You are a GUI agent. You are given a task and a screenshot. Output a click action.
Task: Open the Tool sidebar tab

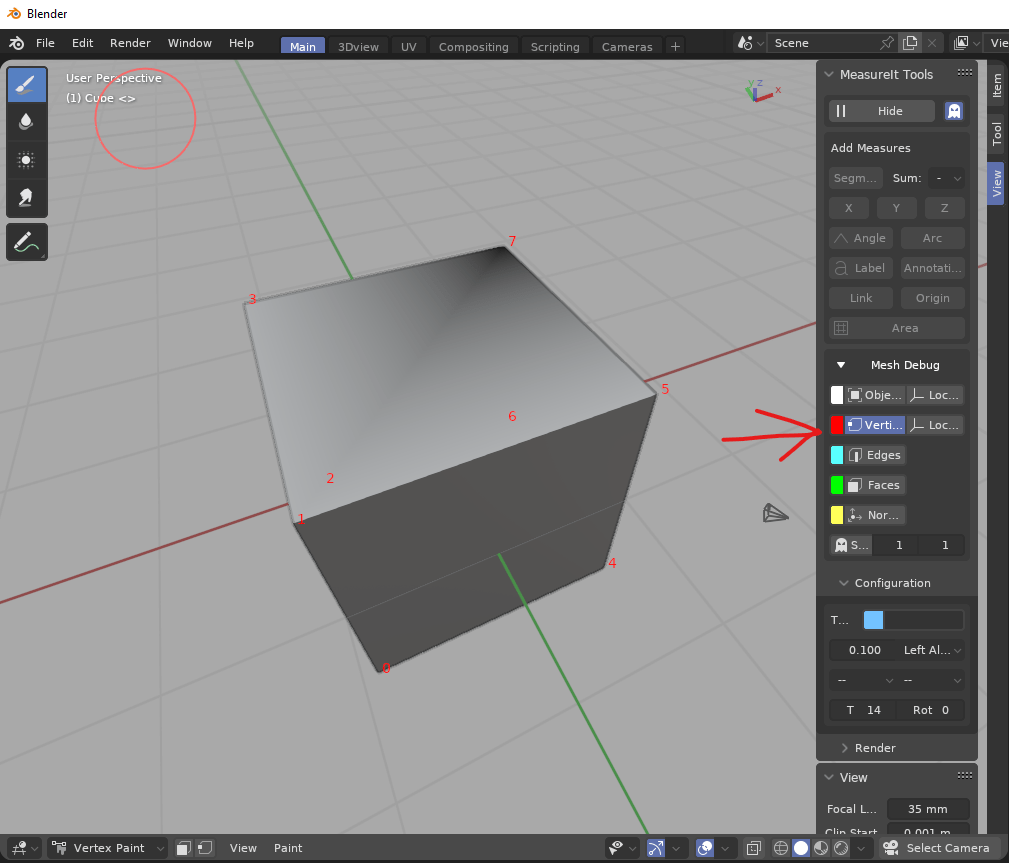click(997, 134)
